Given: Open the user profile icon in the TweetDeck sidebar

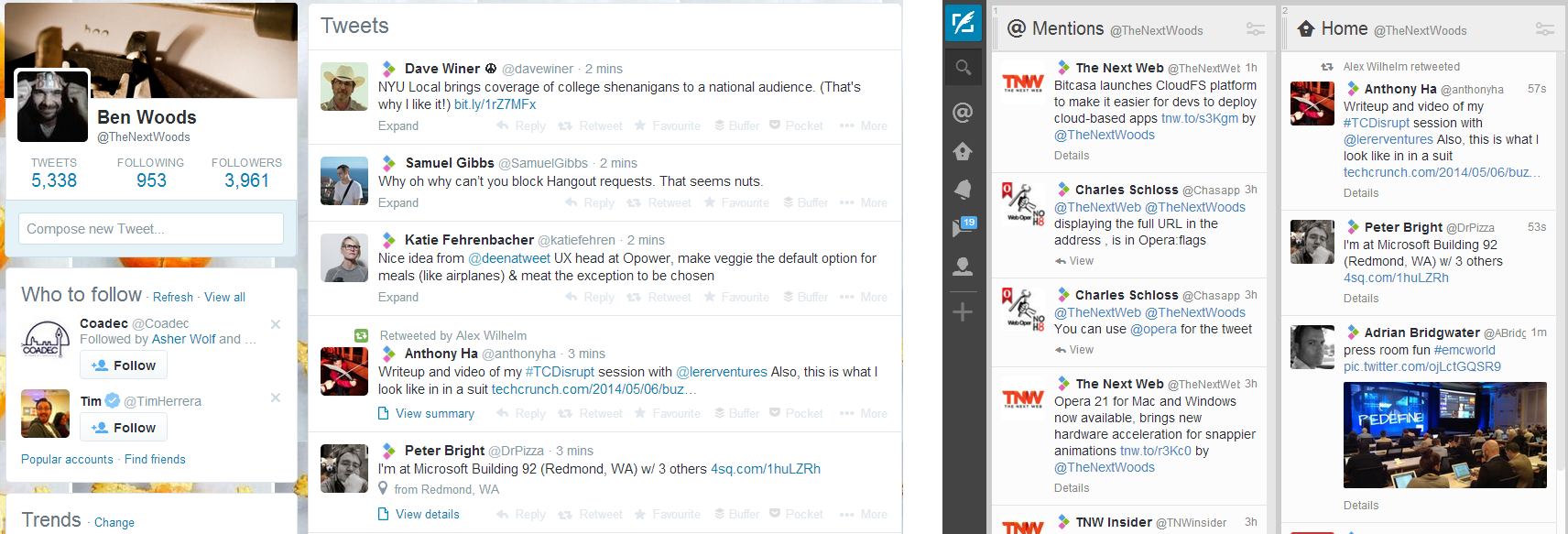Looking at the screenshot, I should [963, 267].
